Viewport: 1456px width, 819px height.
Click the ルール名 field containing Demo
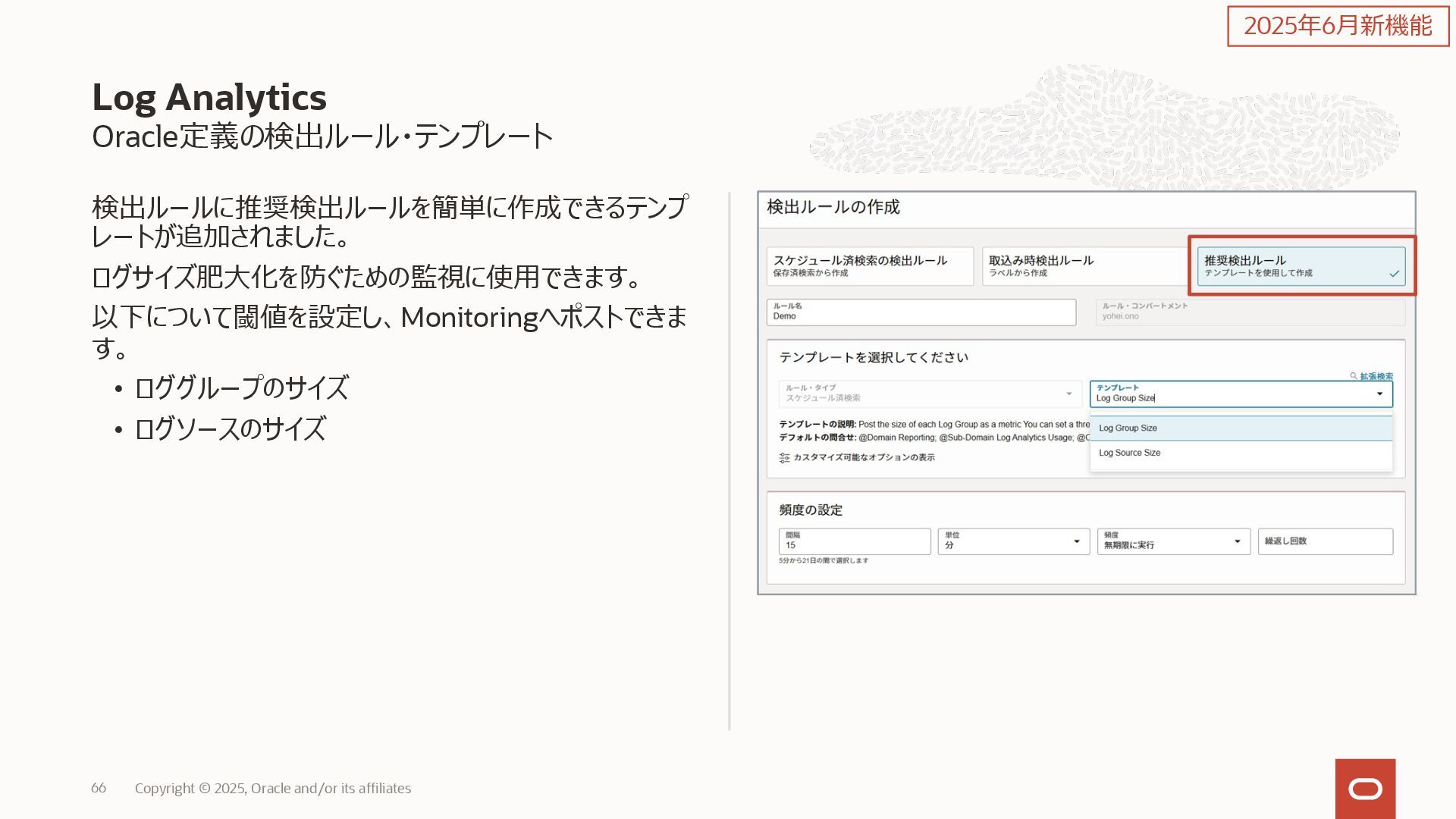[921, 312]
